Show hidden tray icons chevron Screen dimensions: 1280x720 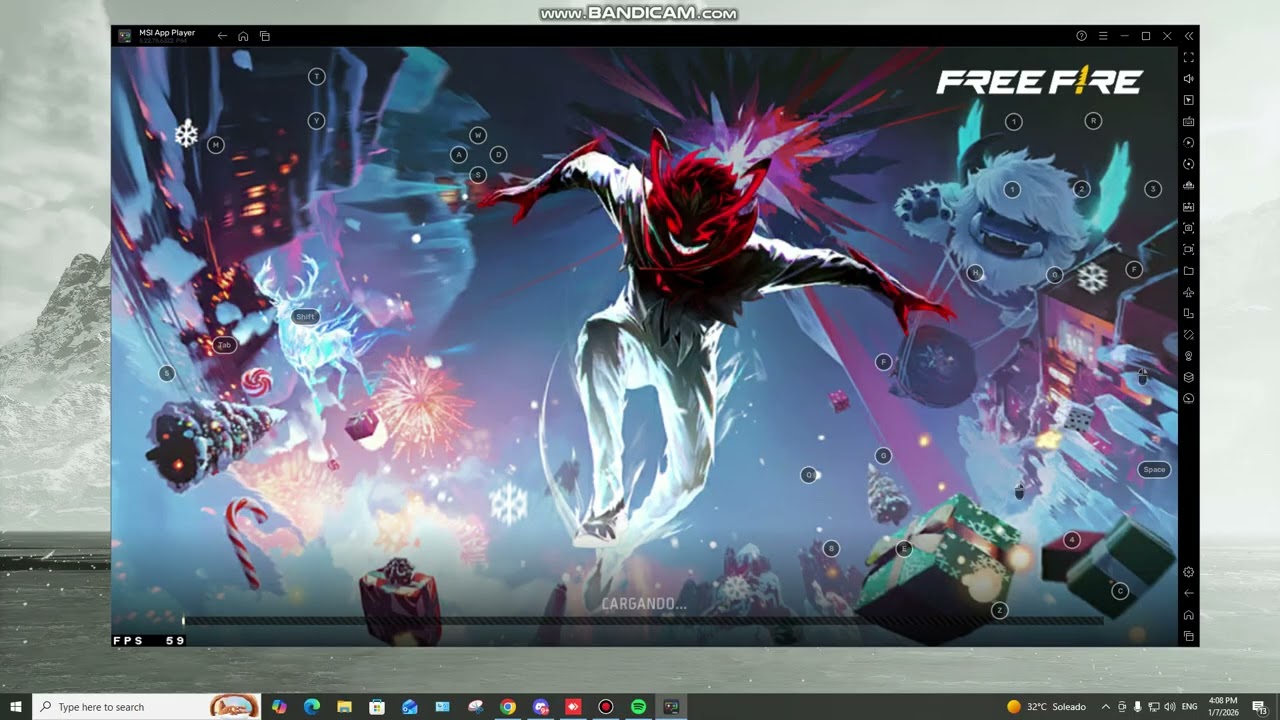click(1105, 707)
